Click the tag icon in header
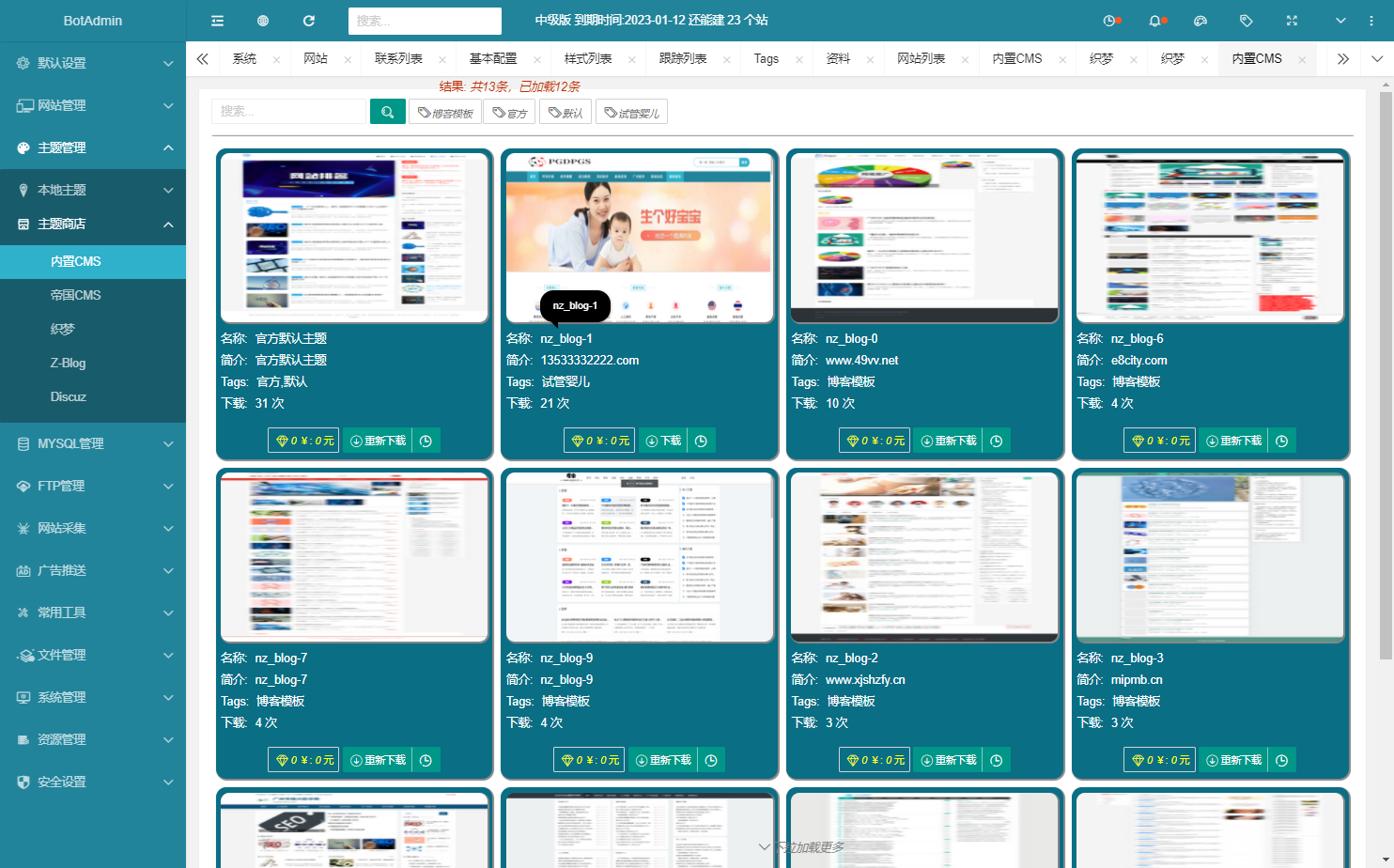1394x868 pixels. [1247, 21]
